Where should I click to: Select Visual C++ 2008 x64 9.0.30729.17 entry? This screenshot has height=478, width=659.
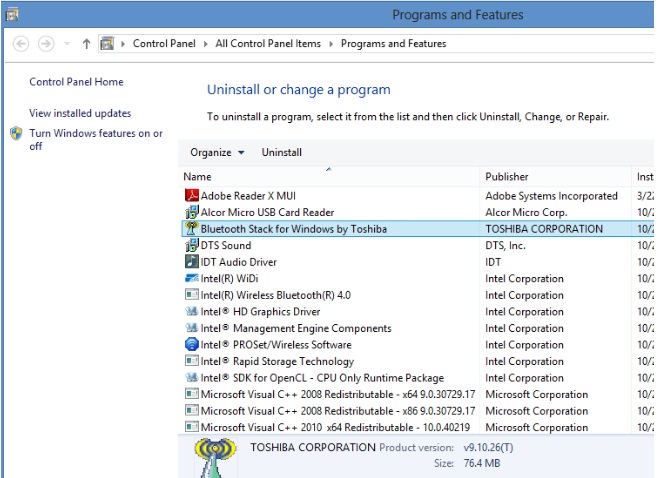pyautogui.click(x=337, y=394)
